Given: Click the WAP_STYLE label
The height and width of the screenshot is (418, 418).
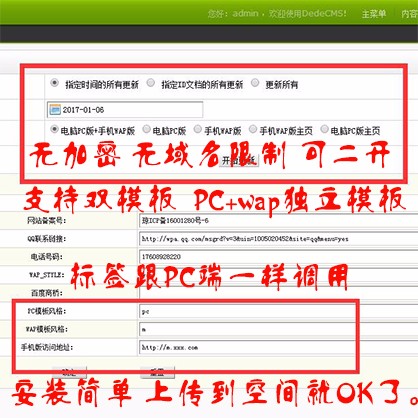Looking at the screenshot, I should (x=47, y=275).
